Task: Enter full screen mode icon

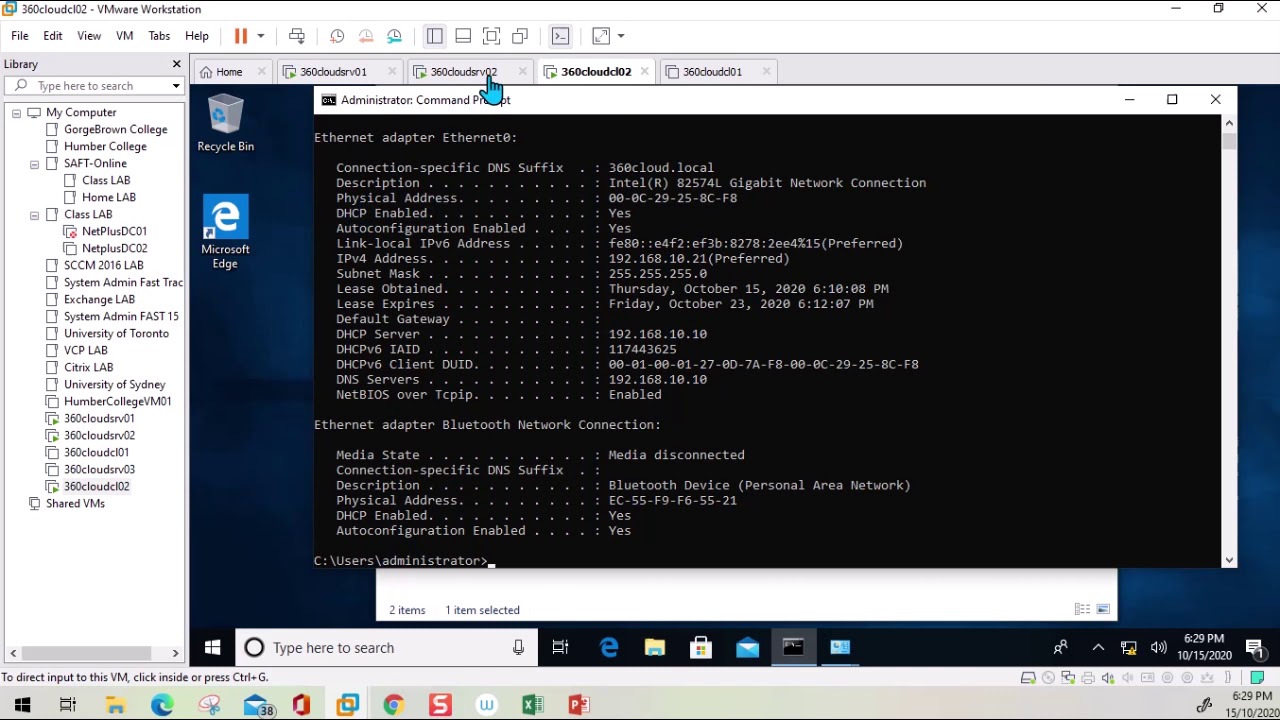Action: pyautogui.click(x=491, y=36)
